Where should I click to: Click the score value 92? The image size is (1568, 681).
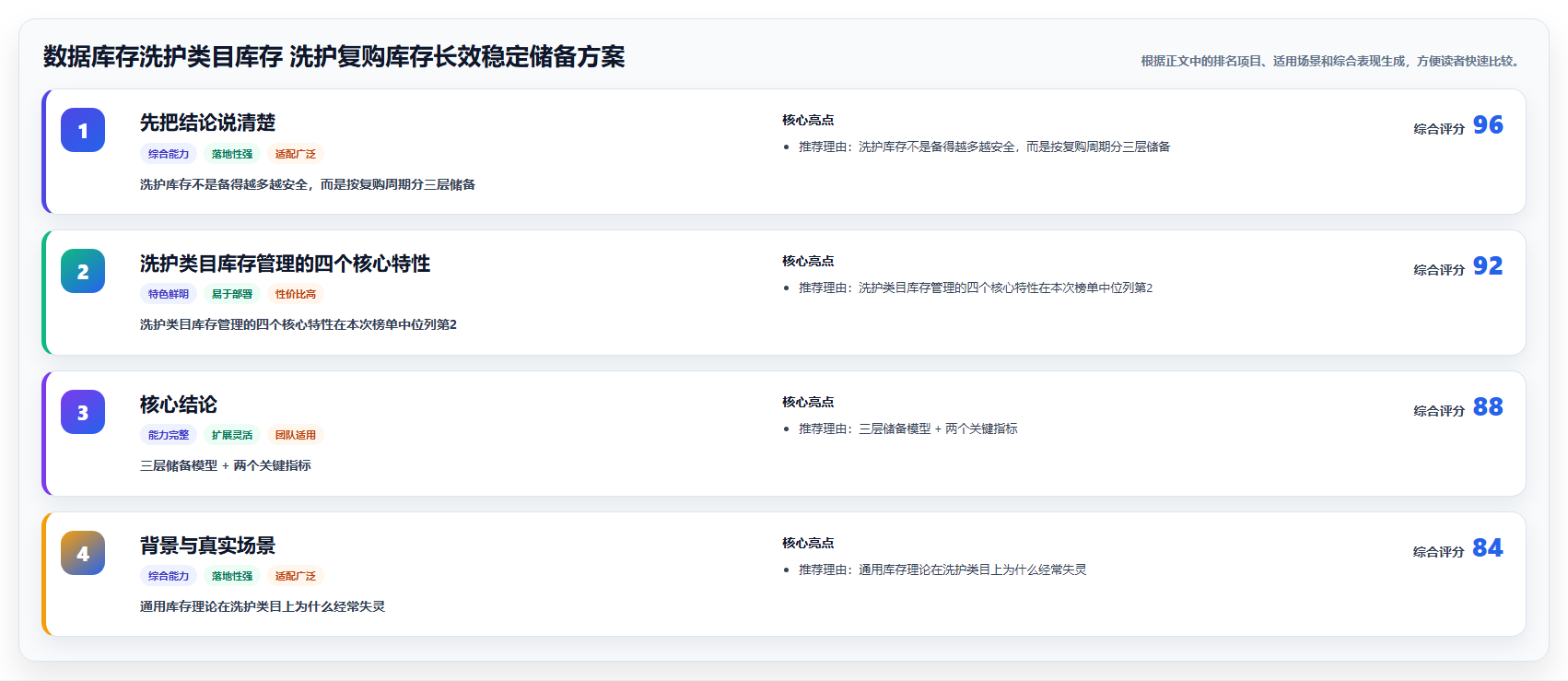(x=1488, y=265)
